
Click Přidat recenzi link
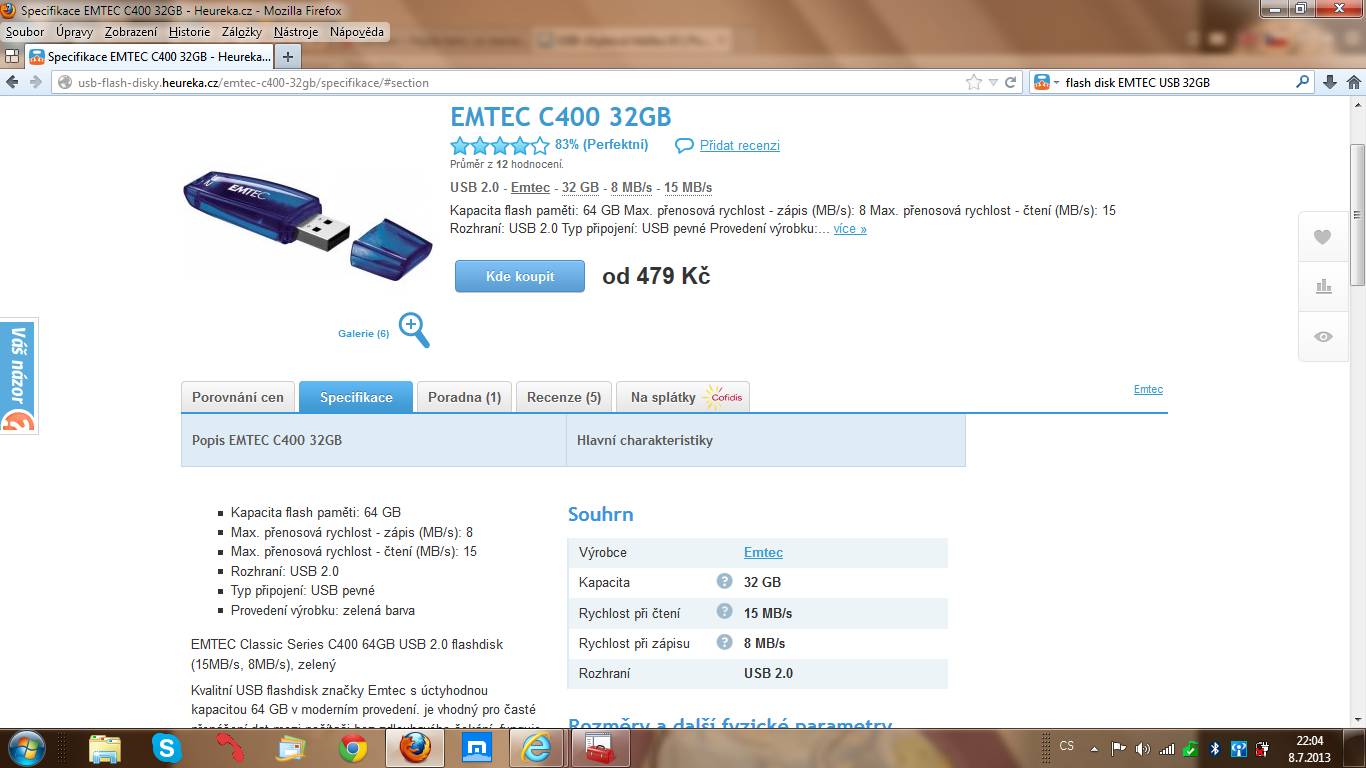coord(740,146)
